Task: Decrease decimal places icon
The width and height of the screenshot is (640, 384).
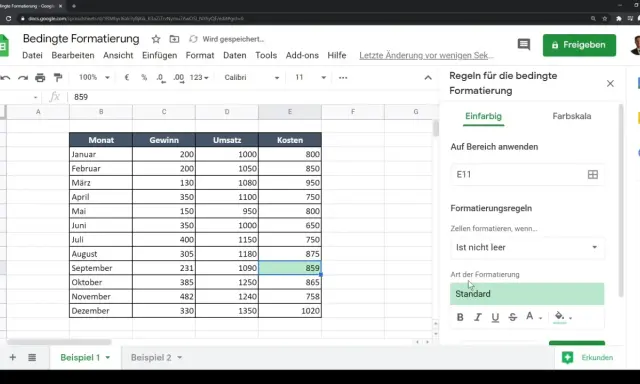Action: click(x=161, y=78)
